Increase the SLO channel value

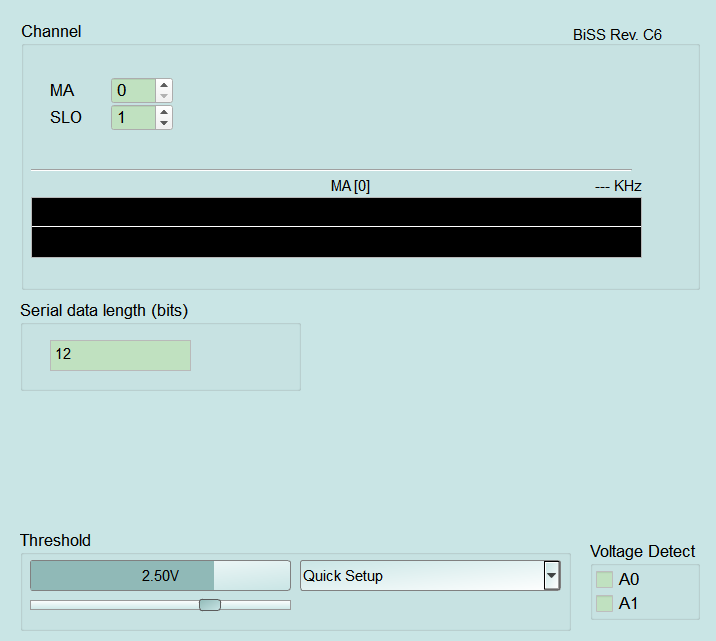click(x=164, y=112)
